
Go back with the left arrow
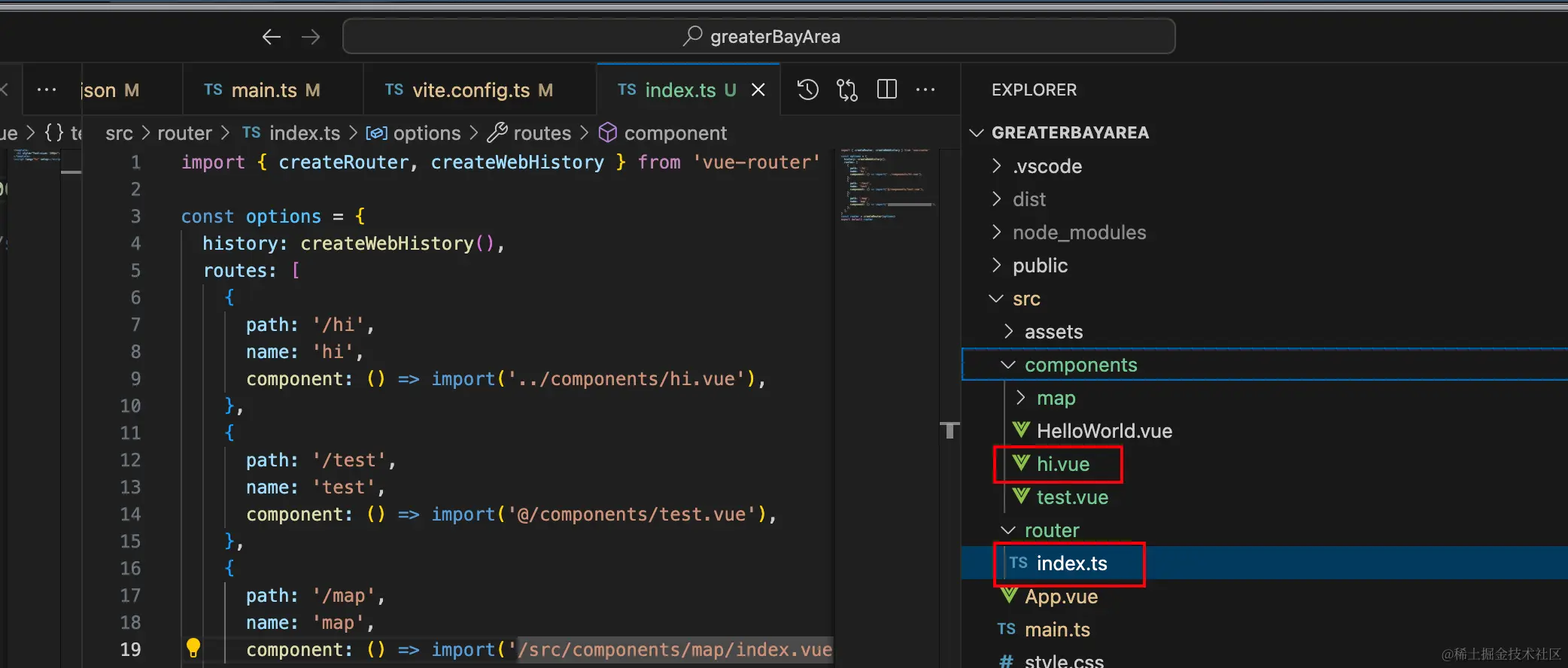pyautogui.click(x=272, y=37)
